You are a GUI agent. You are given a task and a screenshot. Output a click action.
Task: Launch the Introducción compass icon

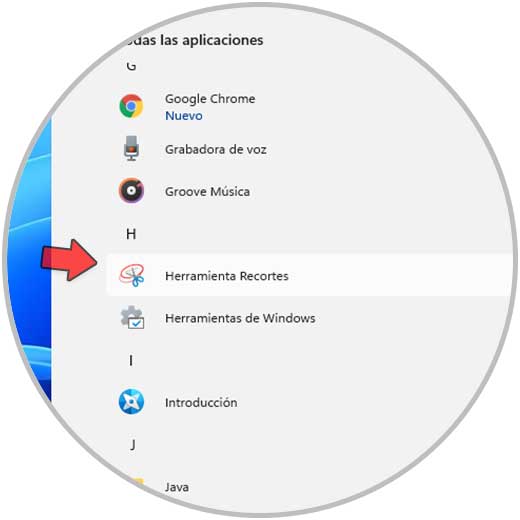(131, 402)
